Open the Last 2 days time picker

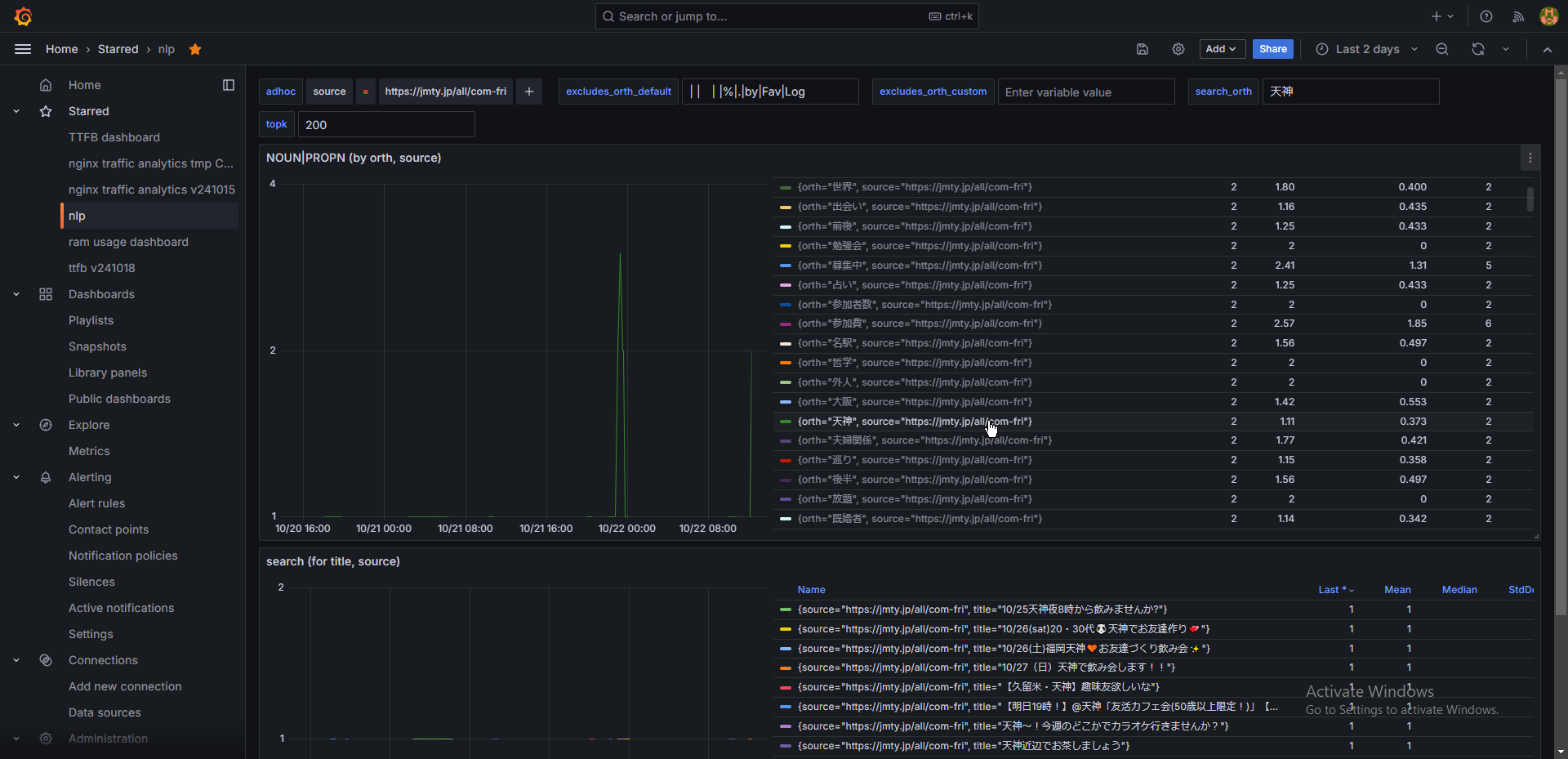1366,49
